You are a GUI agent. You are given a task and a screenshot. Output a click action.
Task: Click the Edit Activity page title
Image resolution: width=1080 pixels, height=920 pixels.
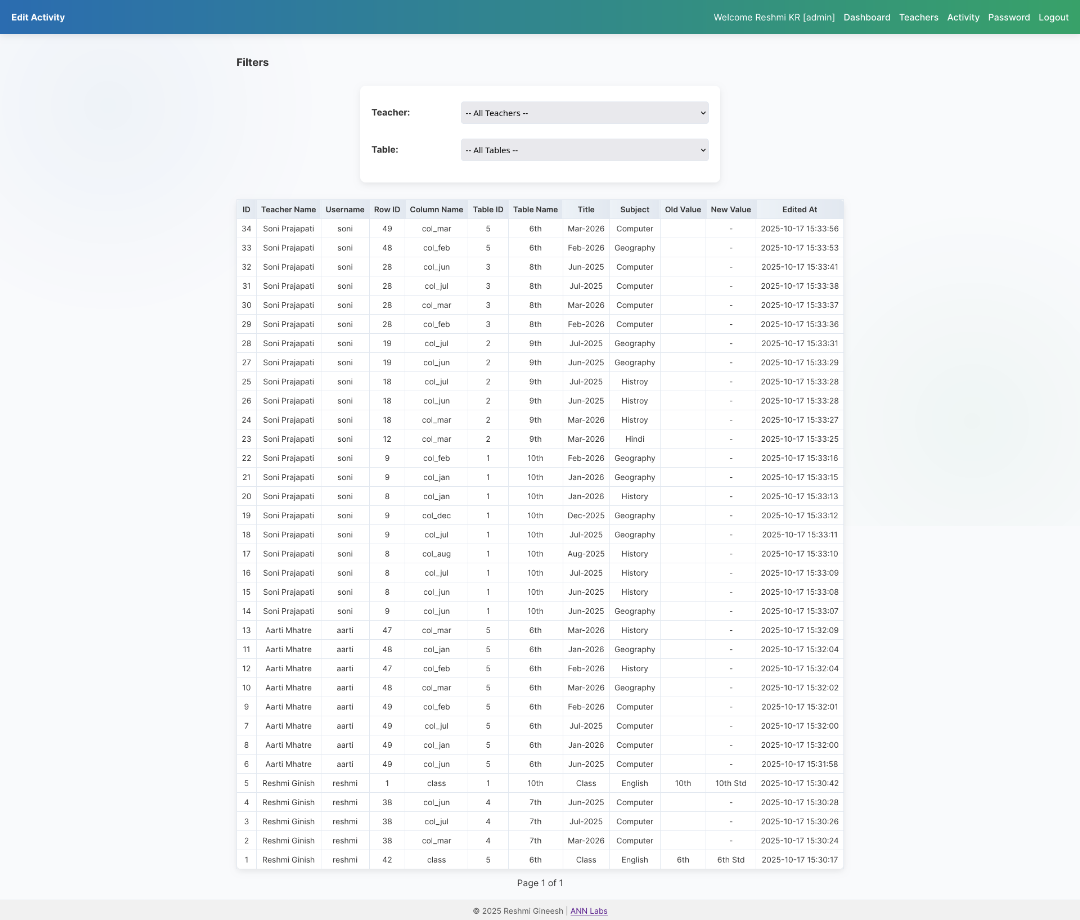pos(38,17)
